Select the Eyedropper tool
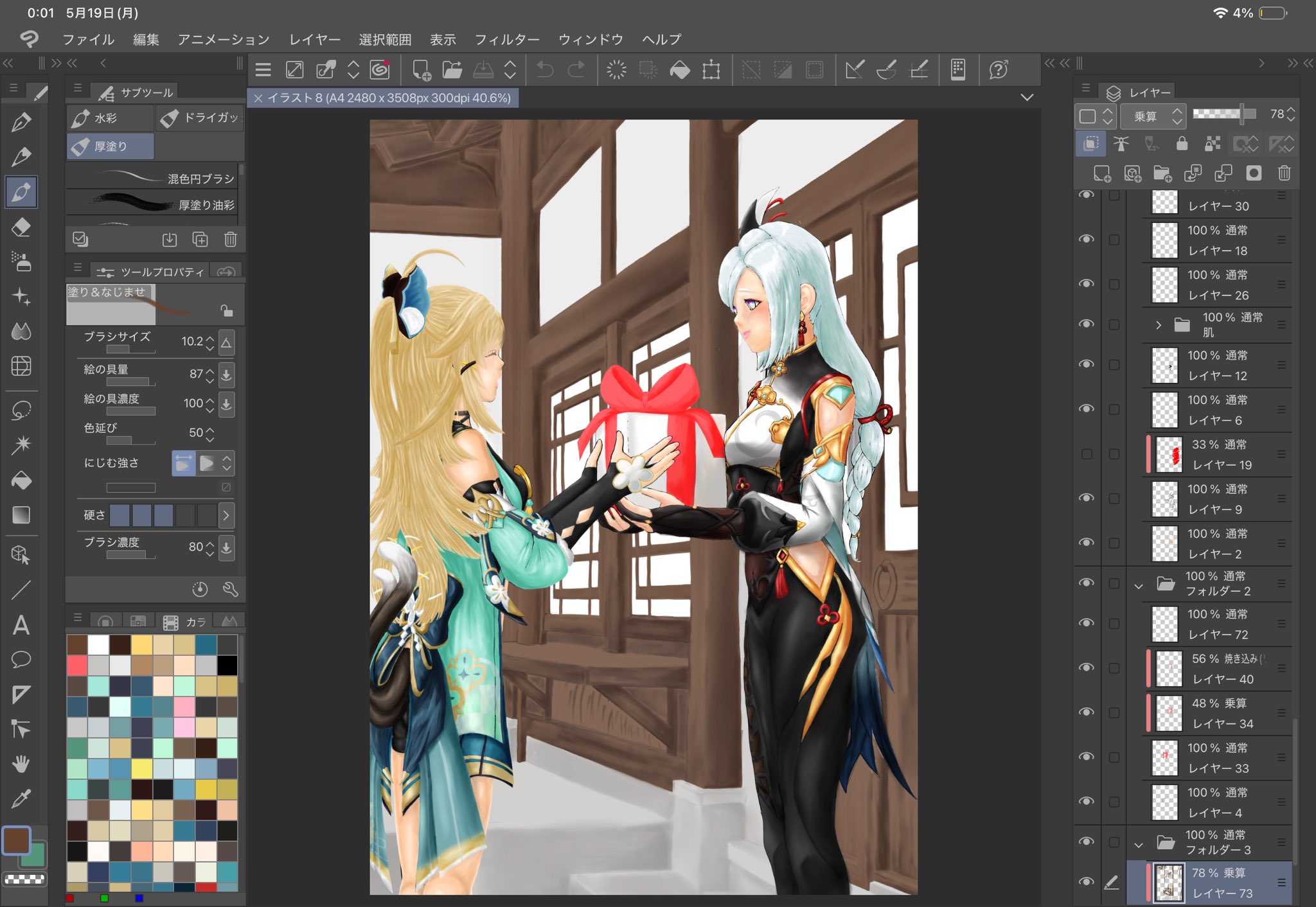1316x907 pixels. (21, 799)
